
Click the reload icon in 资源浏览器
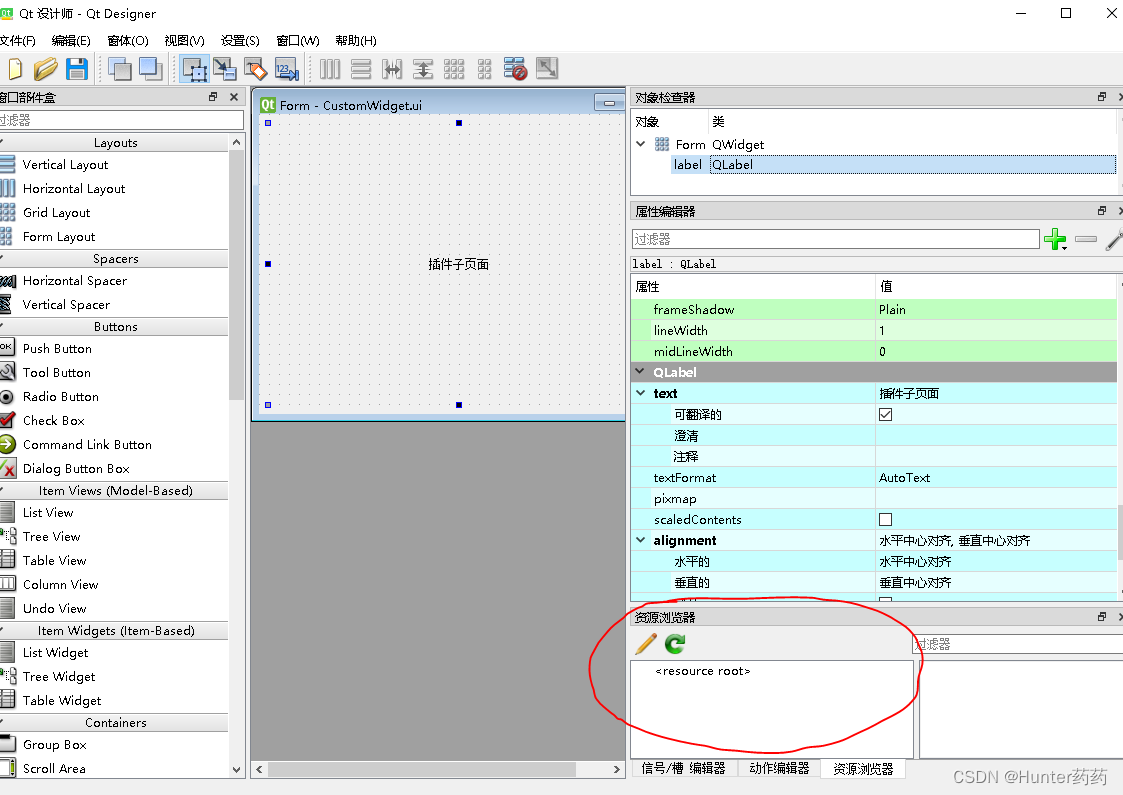[x=674, y=644]
